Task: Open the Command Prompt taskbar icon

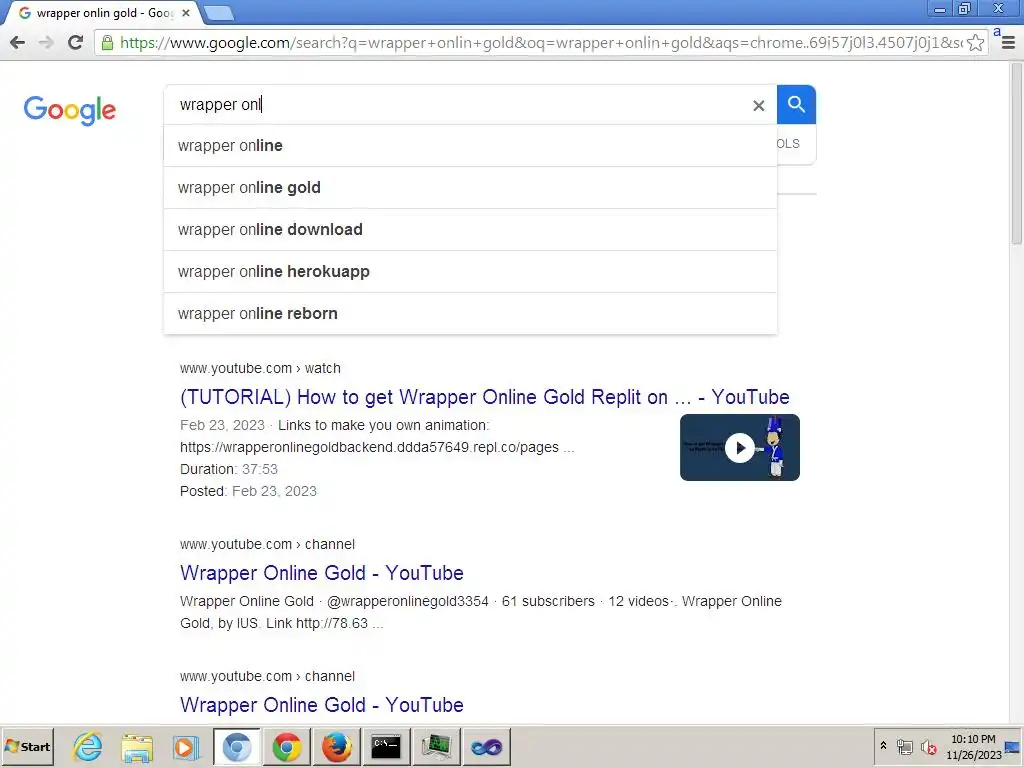Action: pos(386,746)
